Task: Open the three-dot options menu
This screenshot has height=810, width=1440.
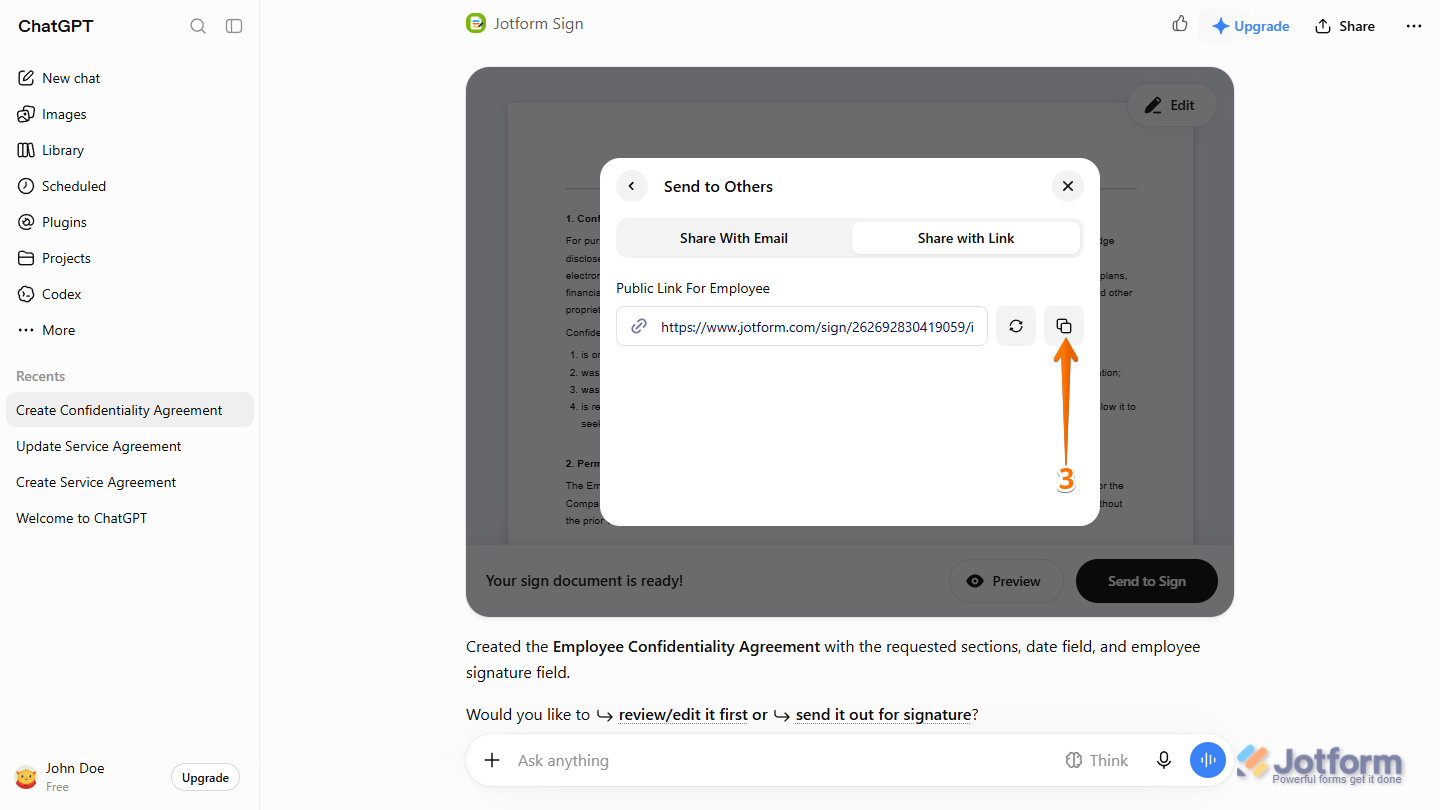Action: point(1414,26)
